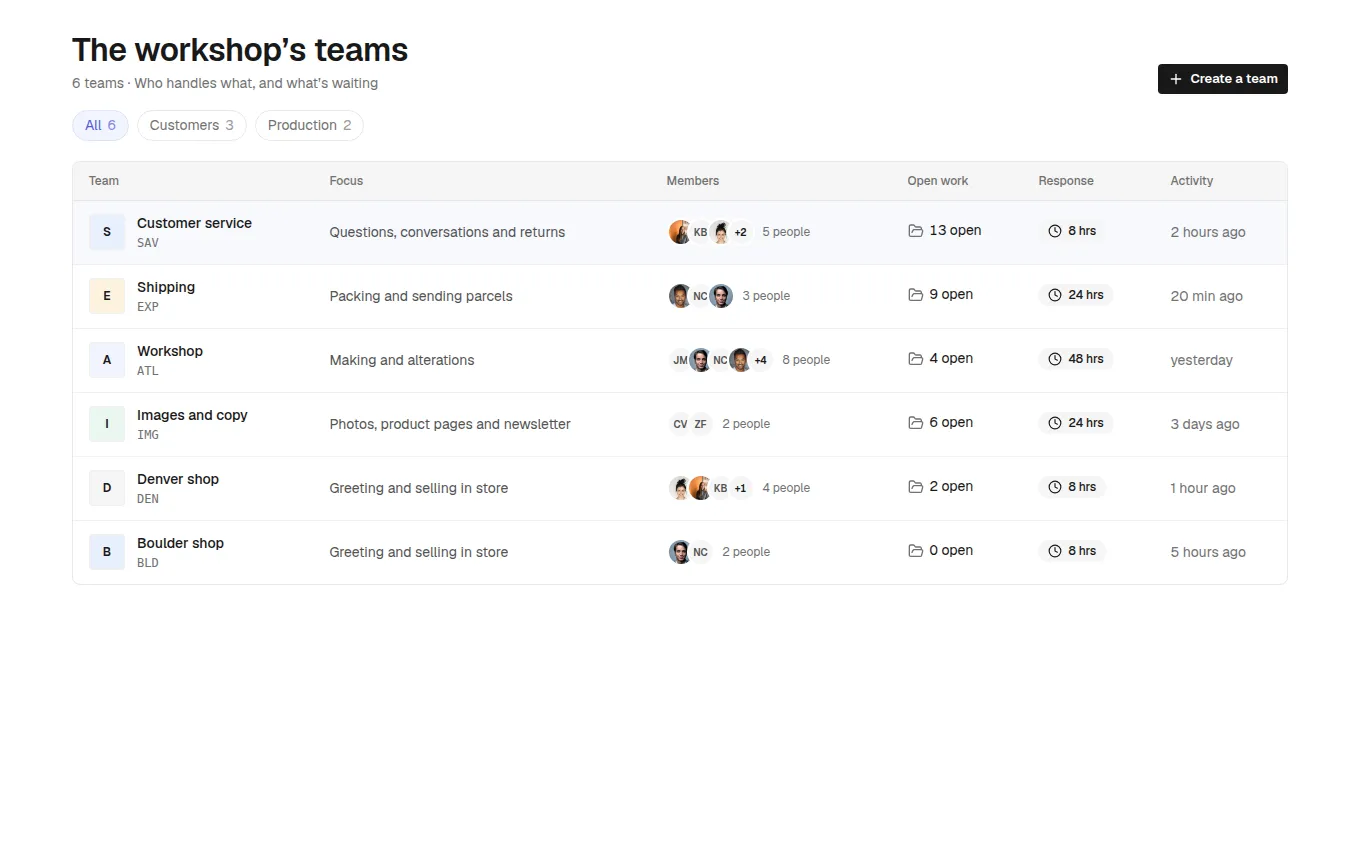Image resolution: width=1360 pixels, height=850 pixels.
Task: Click the Denver shop letter badge D
Action: (x=107, y=488)
